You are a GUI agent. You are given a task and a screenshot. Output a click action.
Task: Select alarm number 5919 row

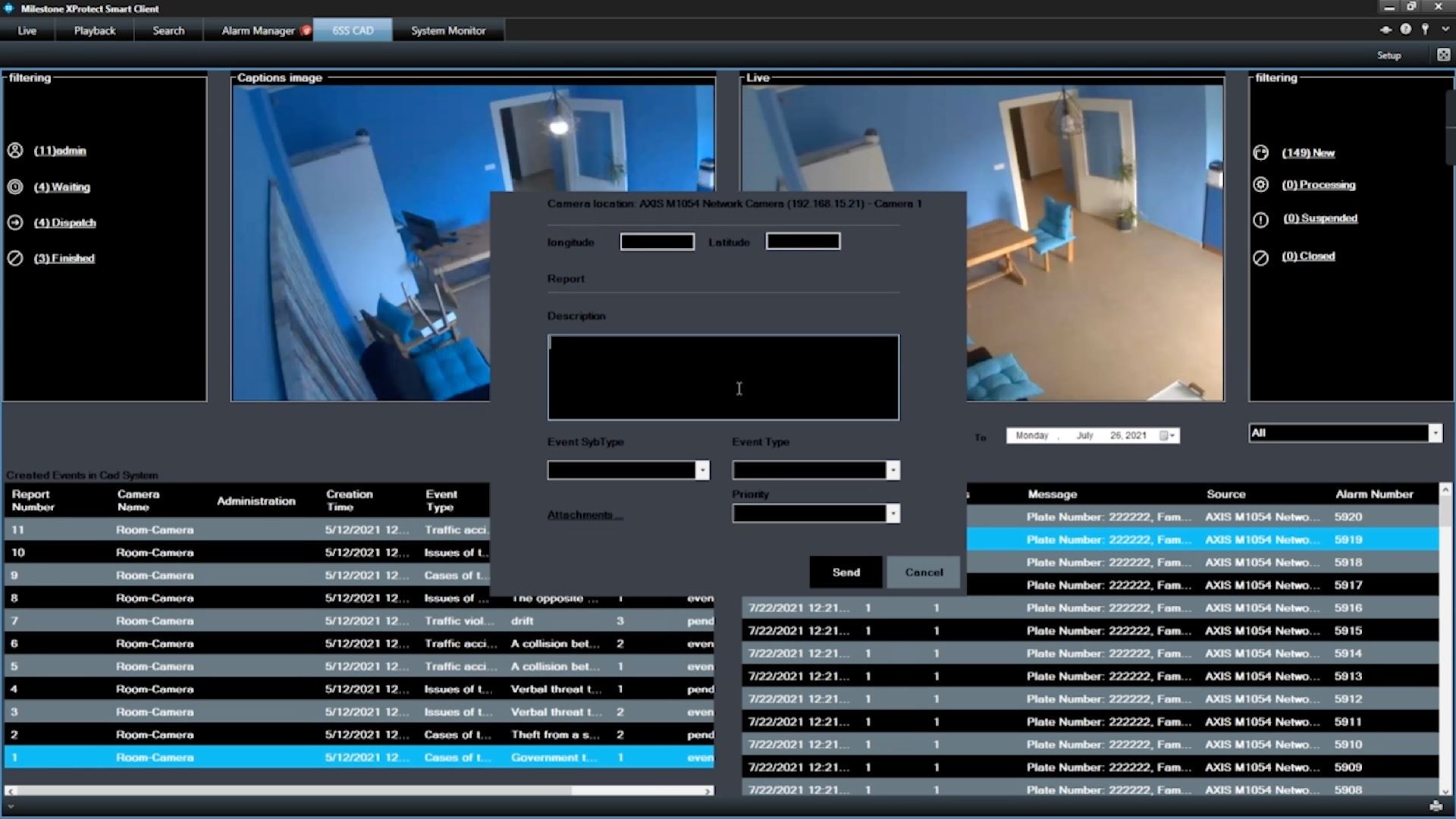pyautogui.click(x=1203, y=539)
